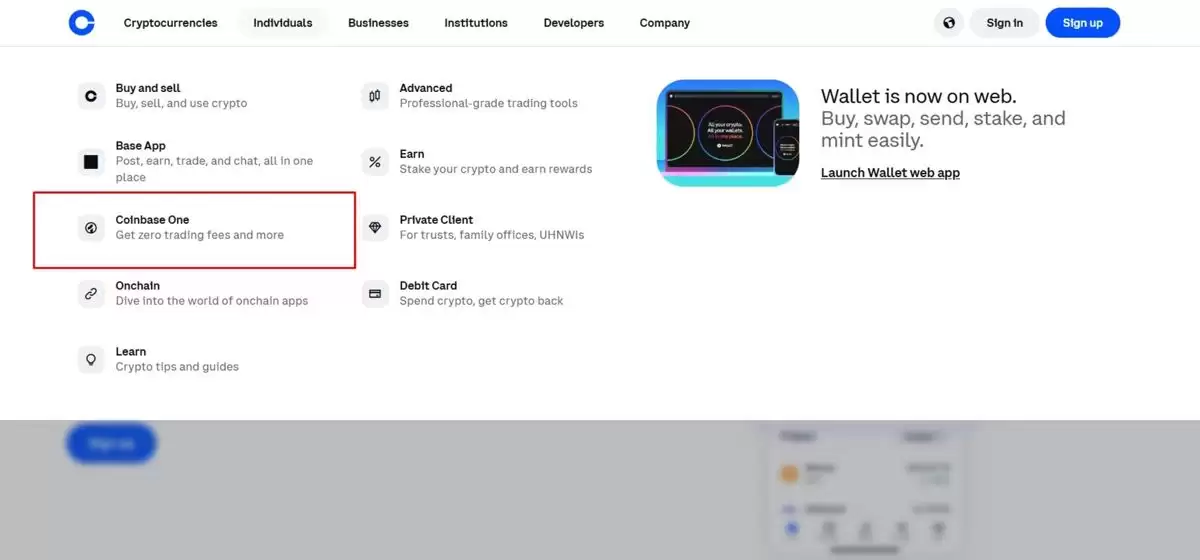Click the Sign in button
This screenshot has height=560, width=1200.
click(x=1005, y=23)
